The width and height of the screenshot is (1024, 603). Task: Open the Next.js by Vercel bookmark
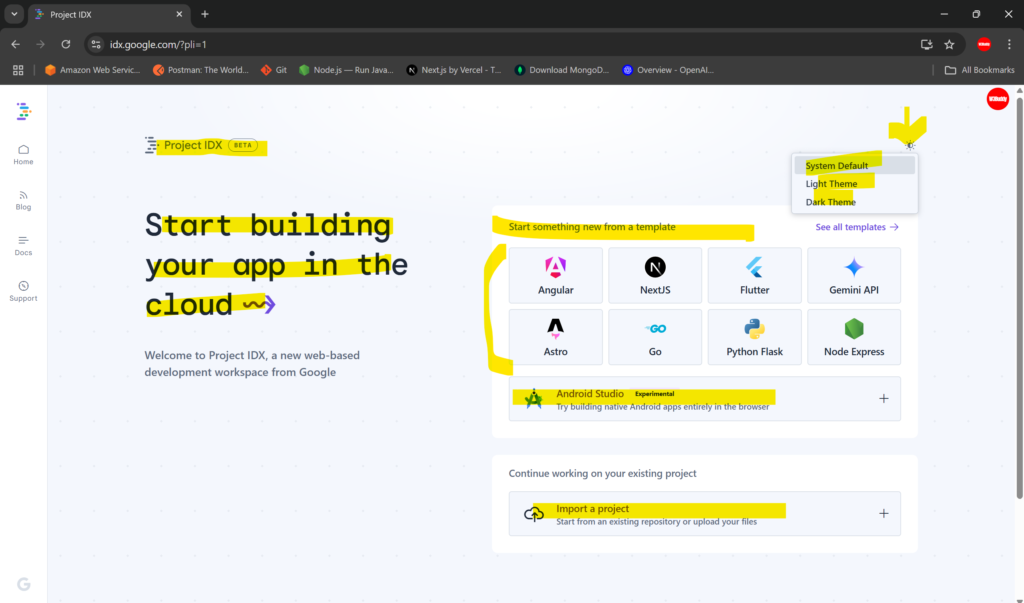454,70
